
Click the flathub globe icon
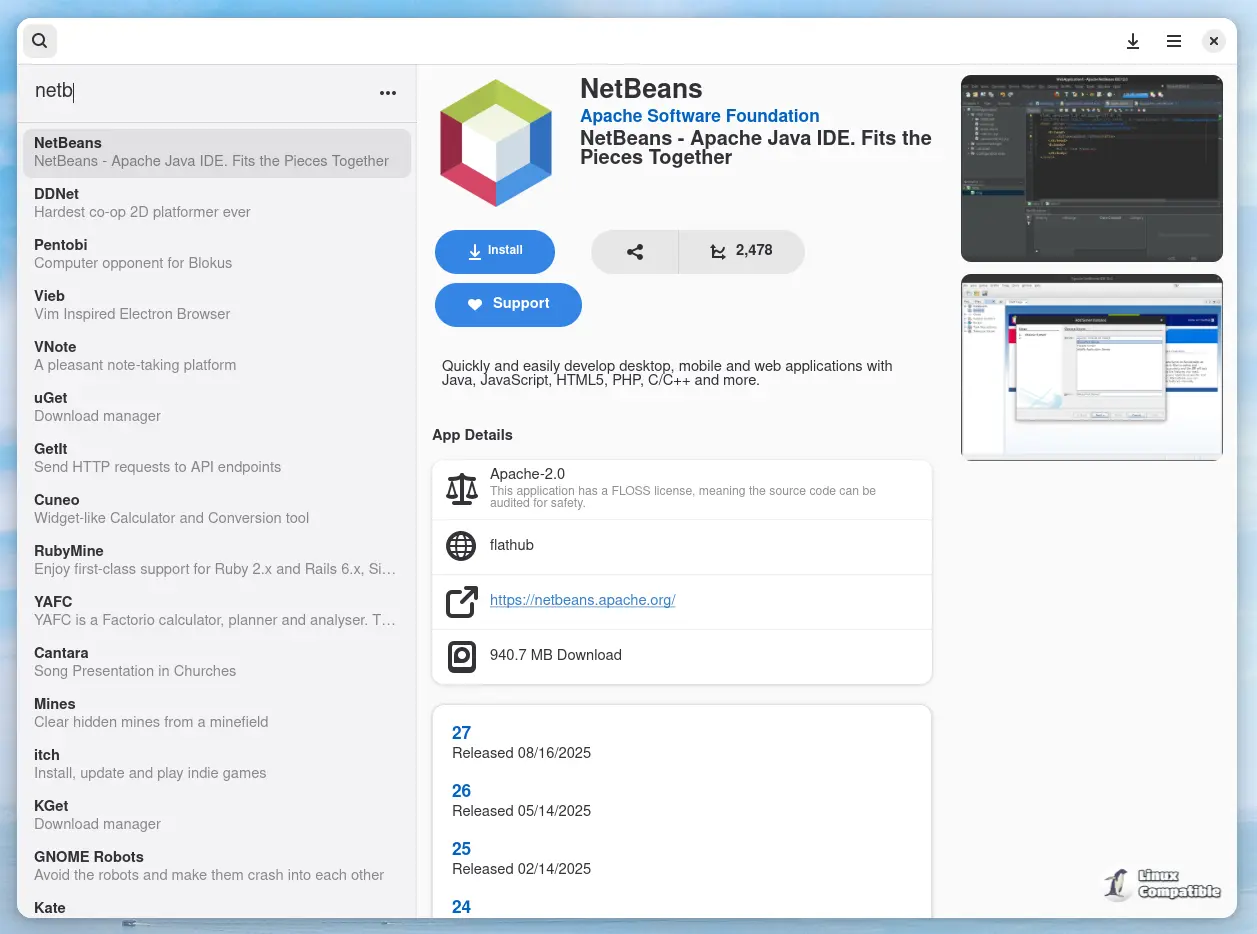(x=461, y=546)
